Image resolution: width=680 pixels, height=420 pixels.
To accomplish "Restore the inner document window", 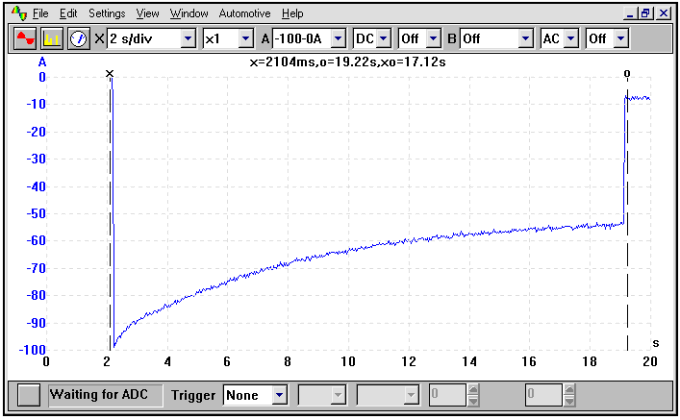I will (x=645, y=14).
